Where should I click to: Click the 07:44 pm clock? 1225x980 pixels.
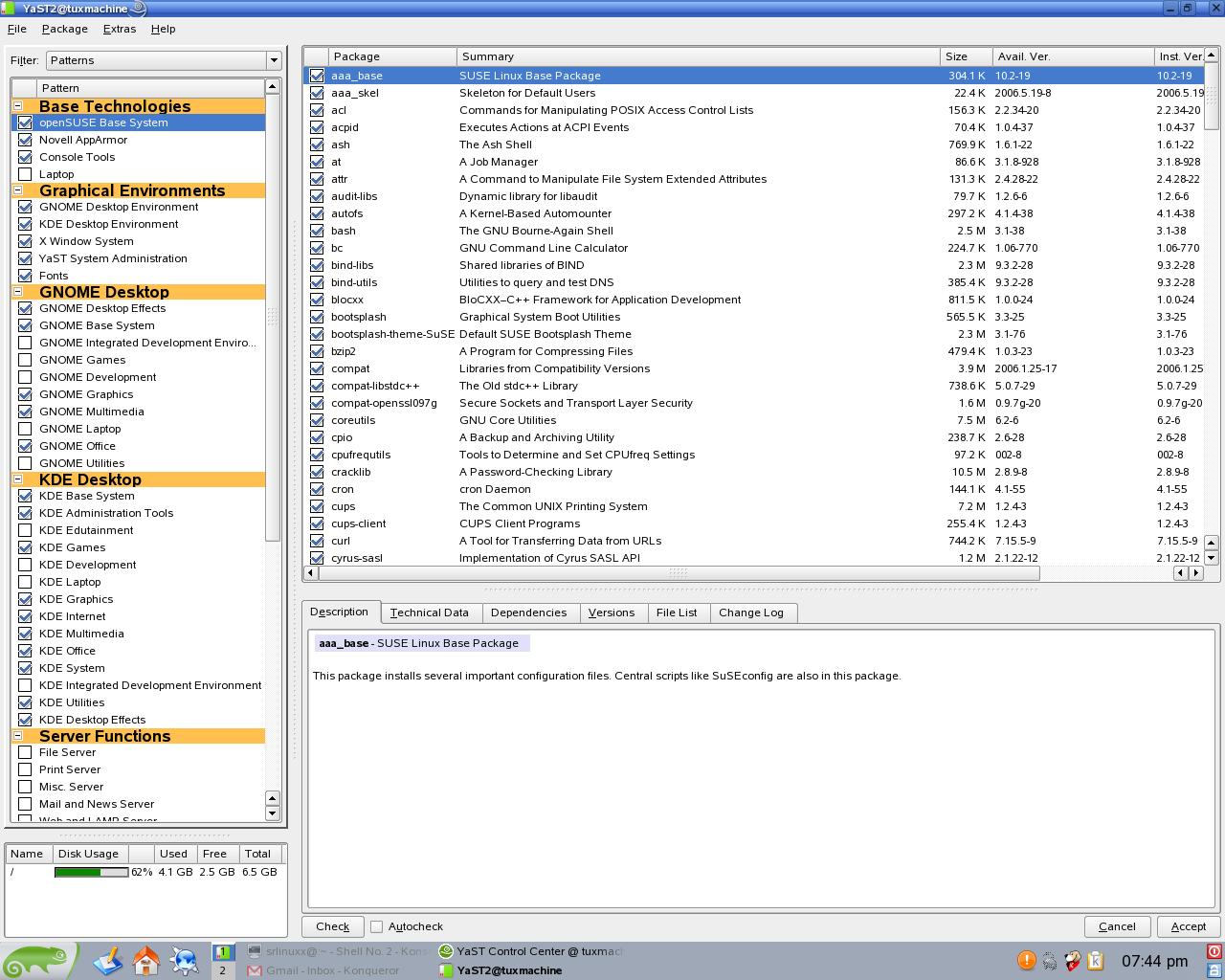click(x=1154, y=961)
